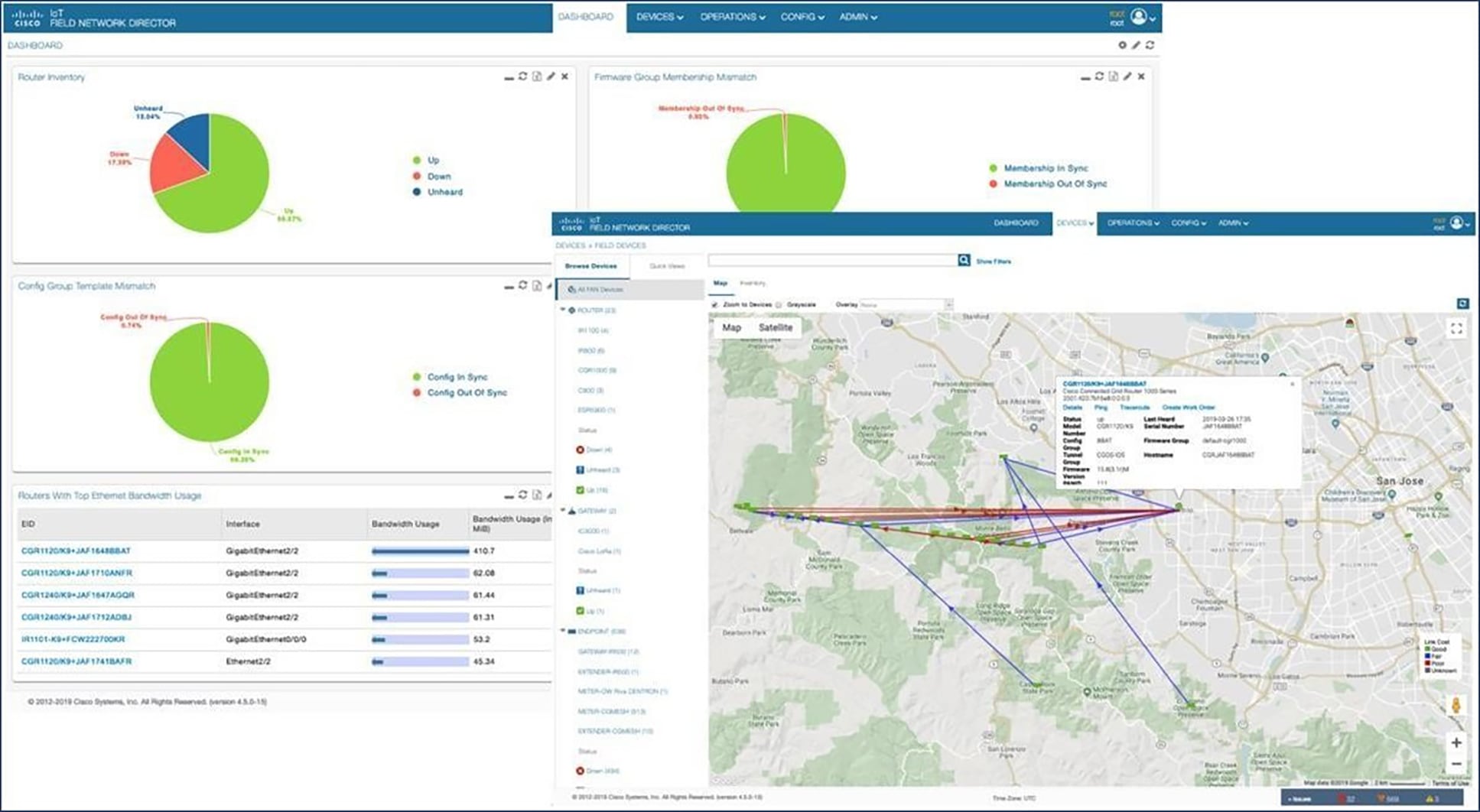
Task: Refresh the whole dashboard page
Action: (1150, 45)
